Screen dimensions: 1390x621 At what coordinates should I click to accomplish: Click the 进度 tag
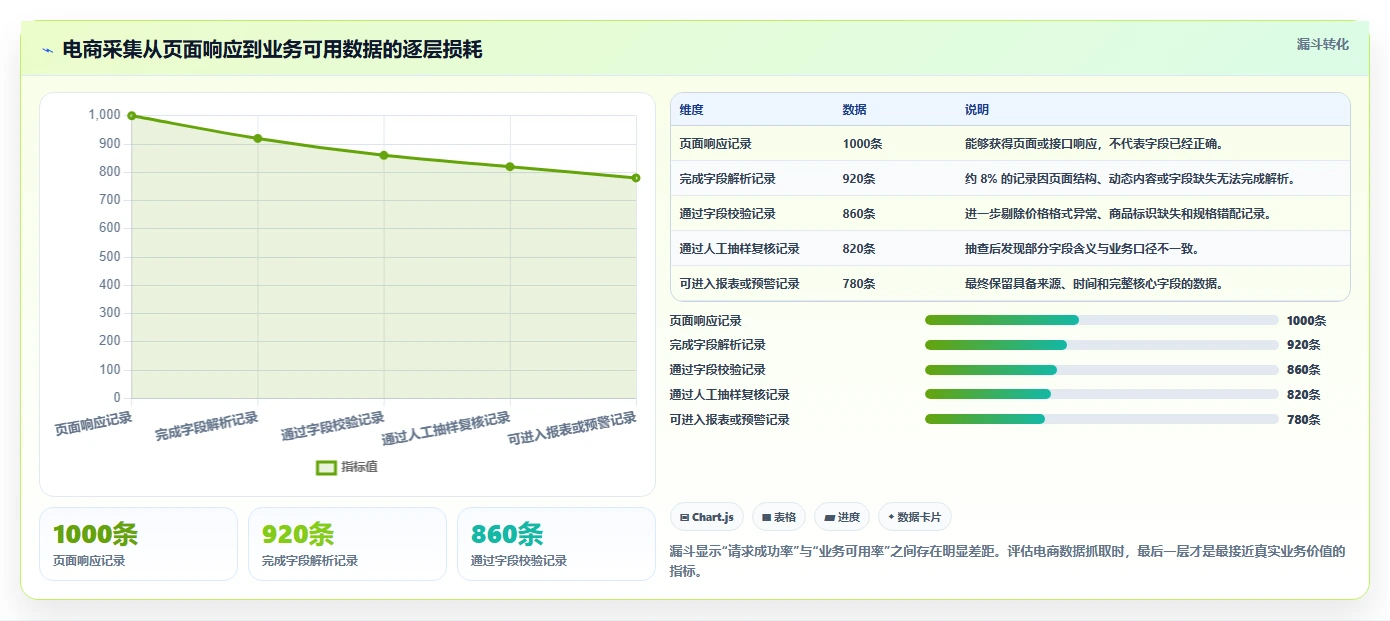coord(842,517)
